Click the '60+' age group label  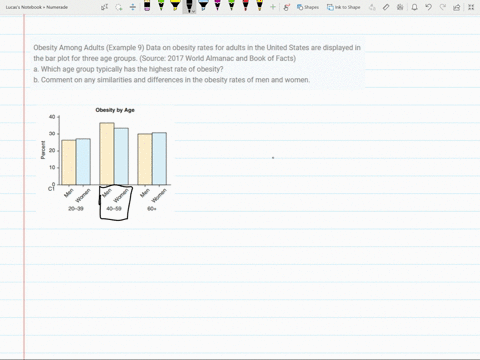pos(152,209)
